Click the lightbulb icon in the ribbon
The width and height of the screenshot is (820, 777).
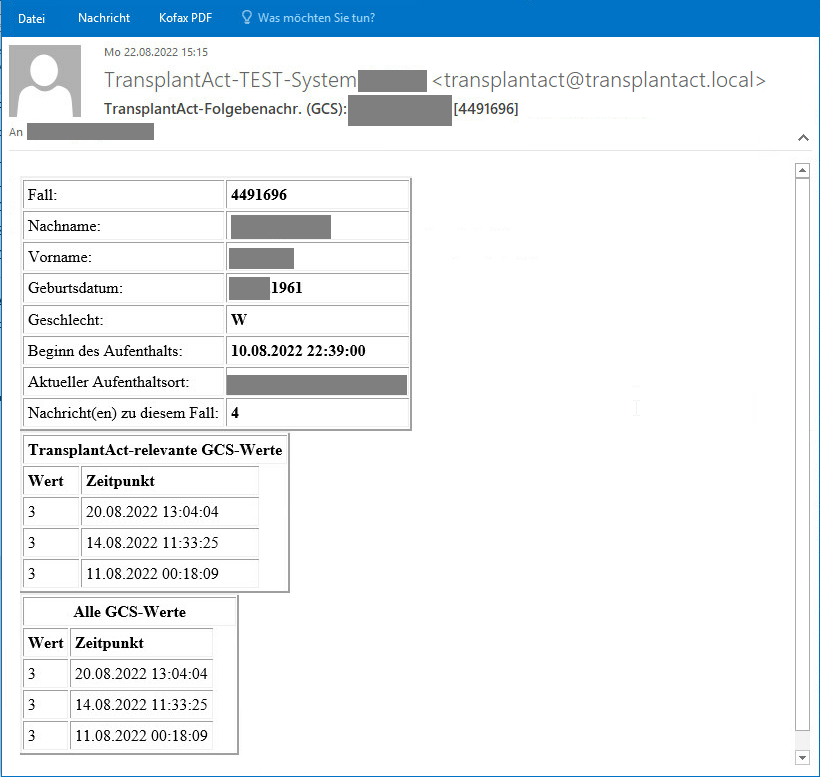247,18
